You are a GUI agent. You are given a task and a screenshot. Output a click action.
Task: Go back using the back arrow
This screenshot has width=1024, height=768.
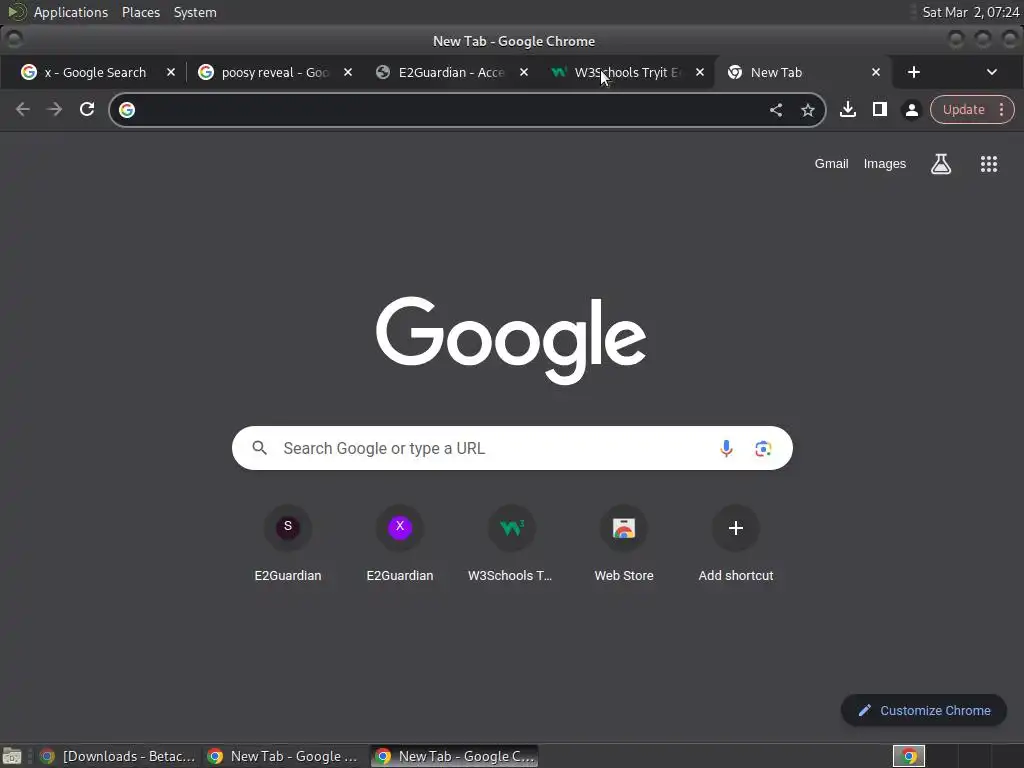click(23, 110)
